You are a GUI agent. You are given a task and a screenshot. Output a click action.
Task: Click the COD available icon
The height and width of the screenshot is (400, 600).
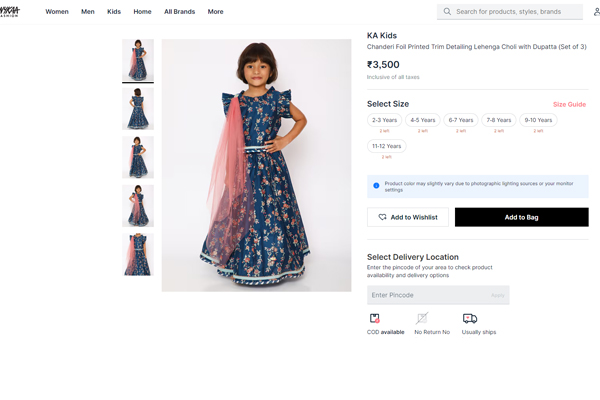point(375,318)
